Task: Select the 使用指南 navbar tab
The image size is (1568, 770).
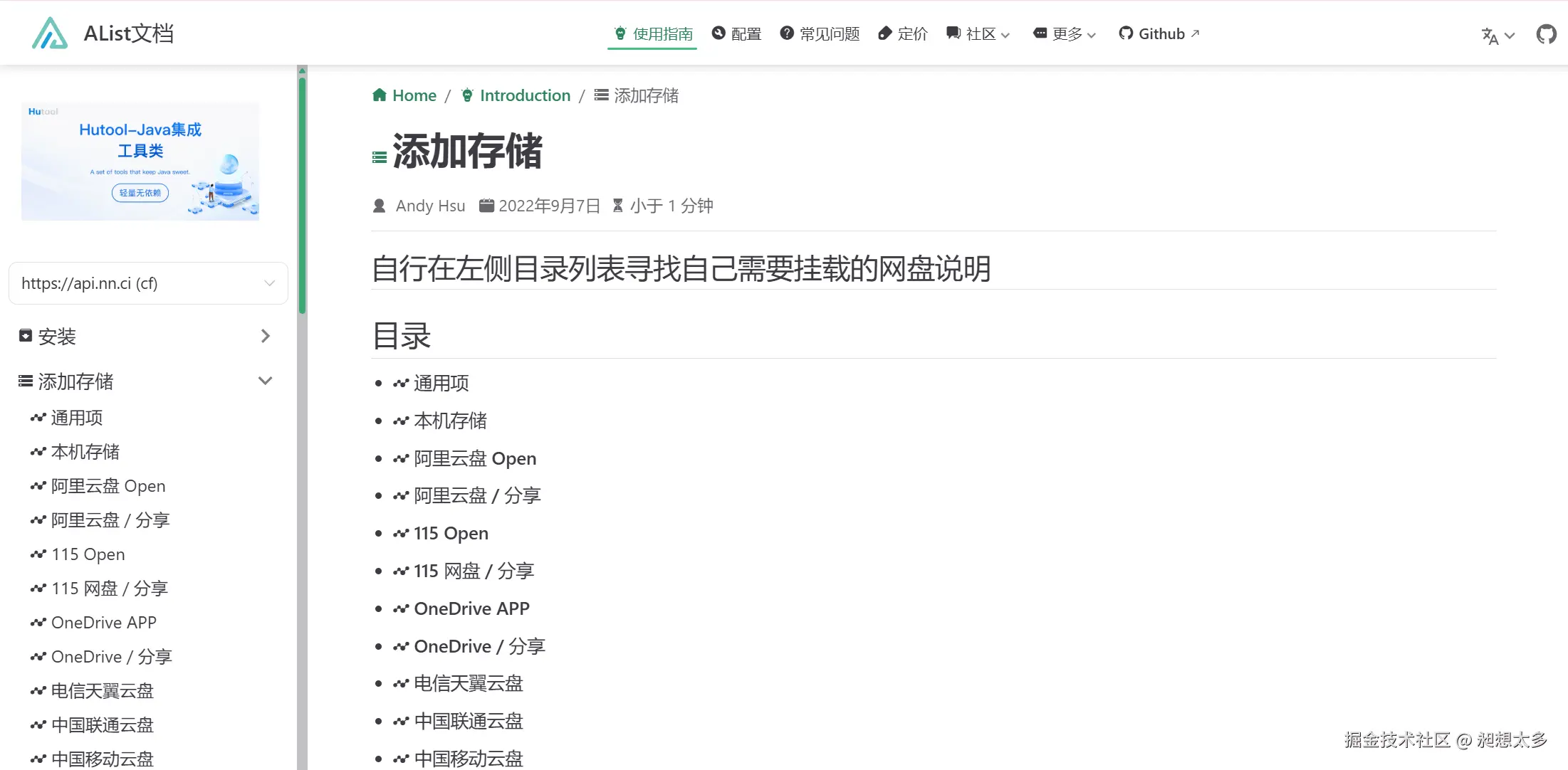Action: pos(653,34)
